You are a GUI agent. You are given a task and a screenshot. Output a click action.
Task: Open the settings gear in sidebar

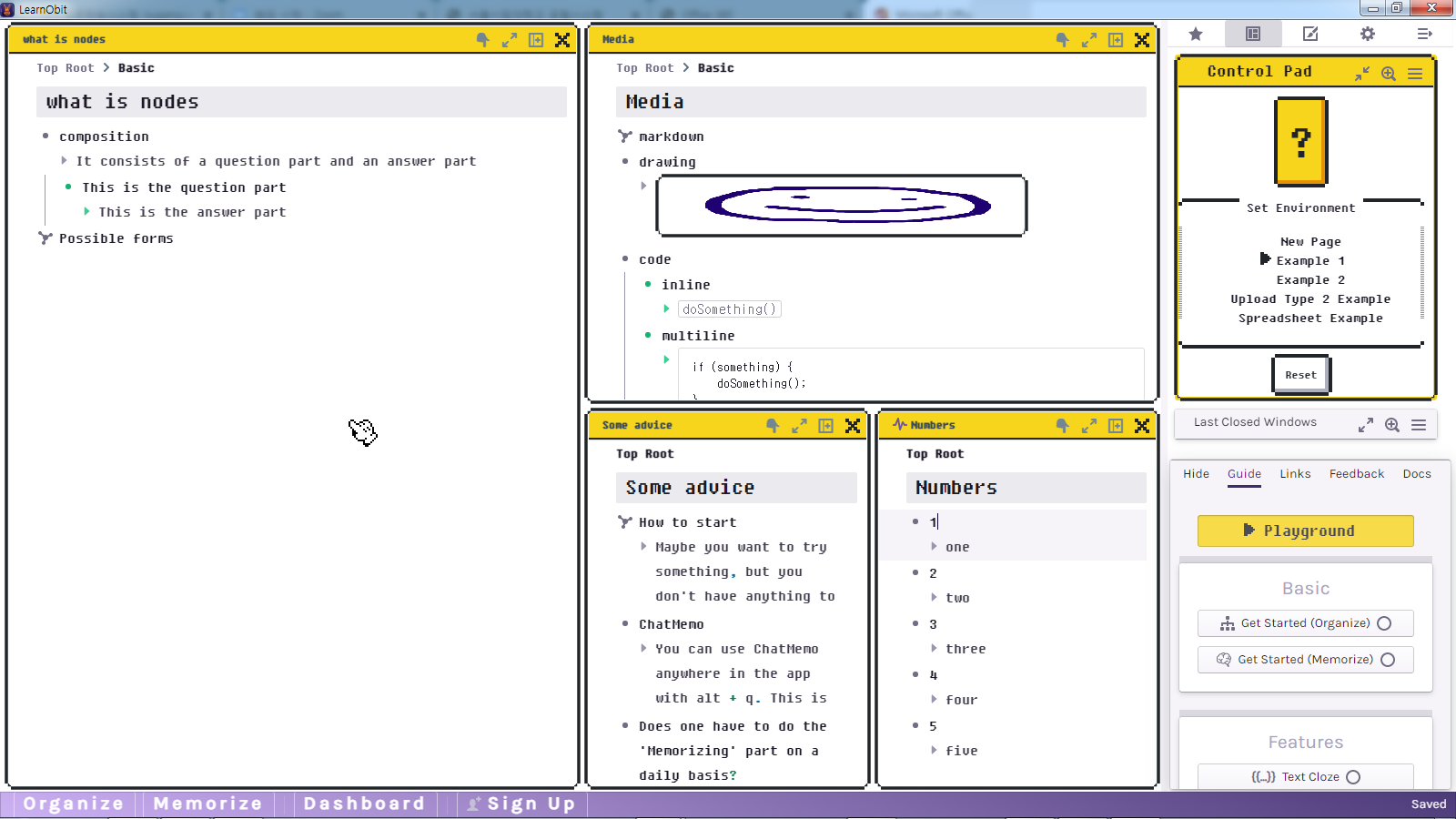point(1368,34)
